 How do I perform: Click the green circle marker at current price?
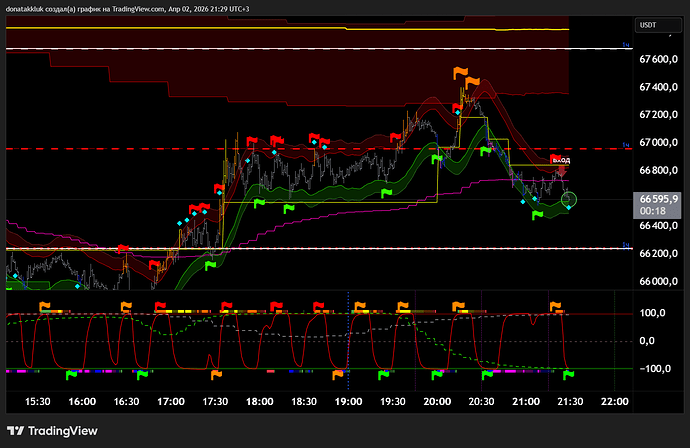pyautogui.click(x=569, y=200)
